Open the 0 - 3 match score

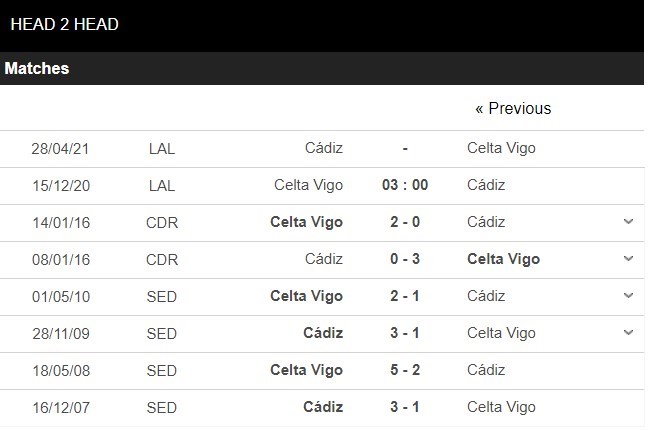pyautogui.click(x=405, y=259)
